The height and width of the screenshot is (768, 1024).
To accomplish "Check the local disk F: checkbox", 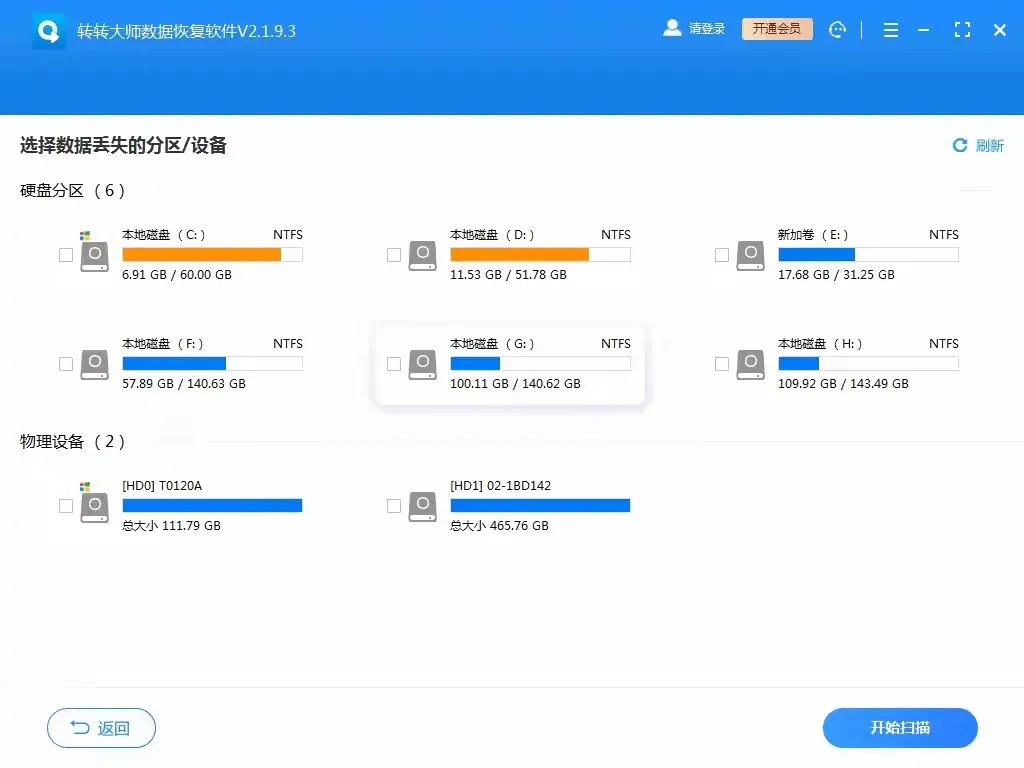I will pyautogui.click(x=66, y=364).
